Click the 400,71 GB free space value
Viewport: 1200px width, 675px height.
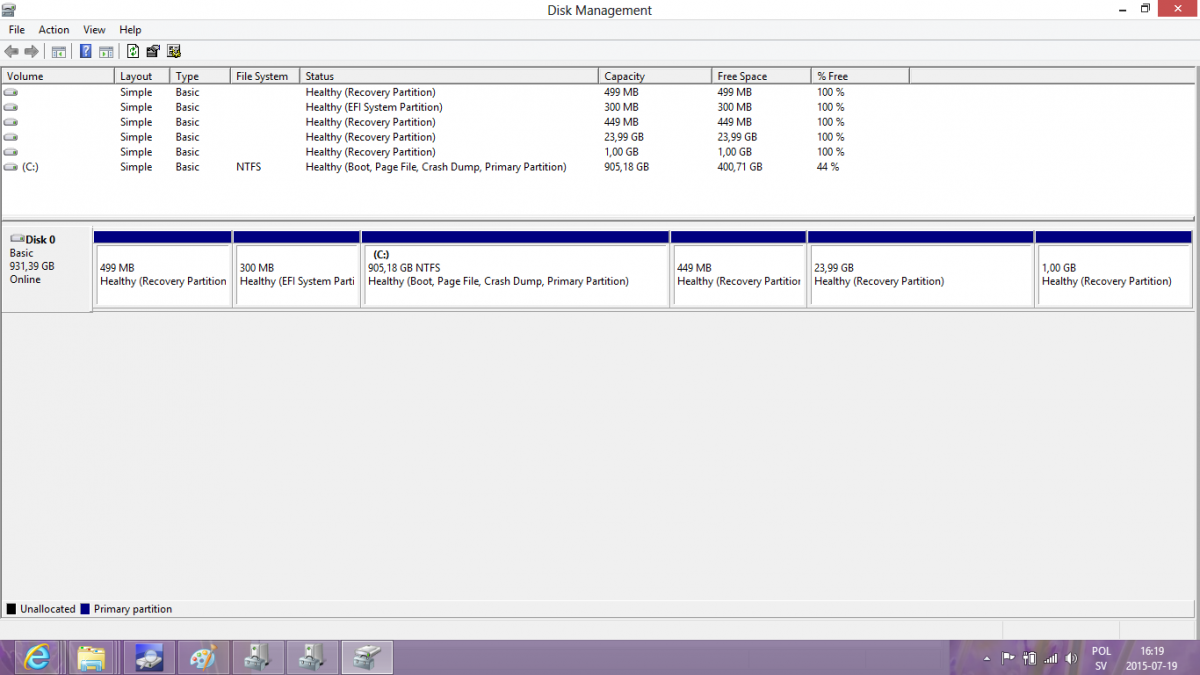coord(739,167)
